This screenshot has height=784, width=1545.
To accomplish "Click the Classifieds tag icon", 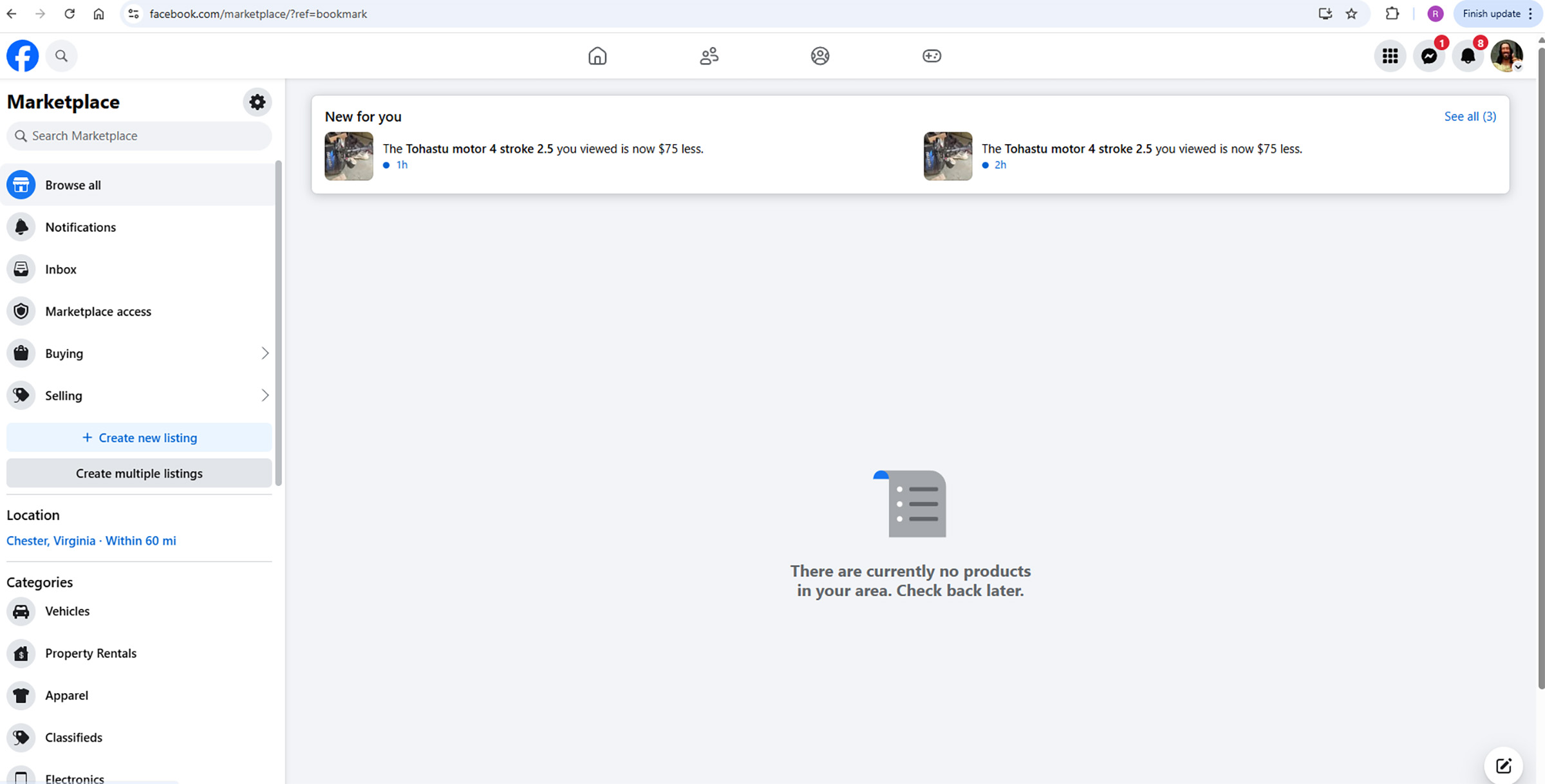I will click(x=21, y=738).
